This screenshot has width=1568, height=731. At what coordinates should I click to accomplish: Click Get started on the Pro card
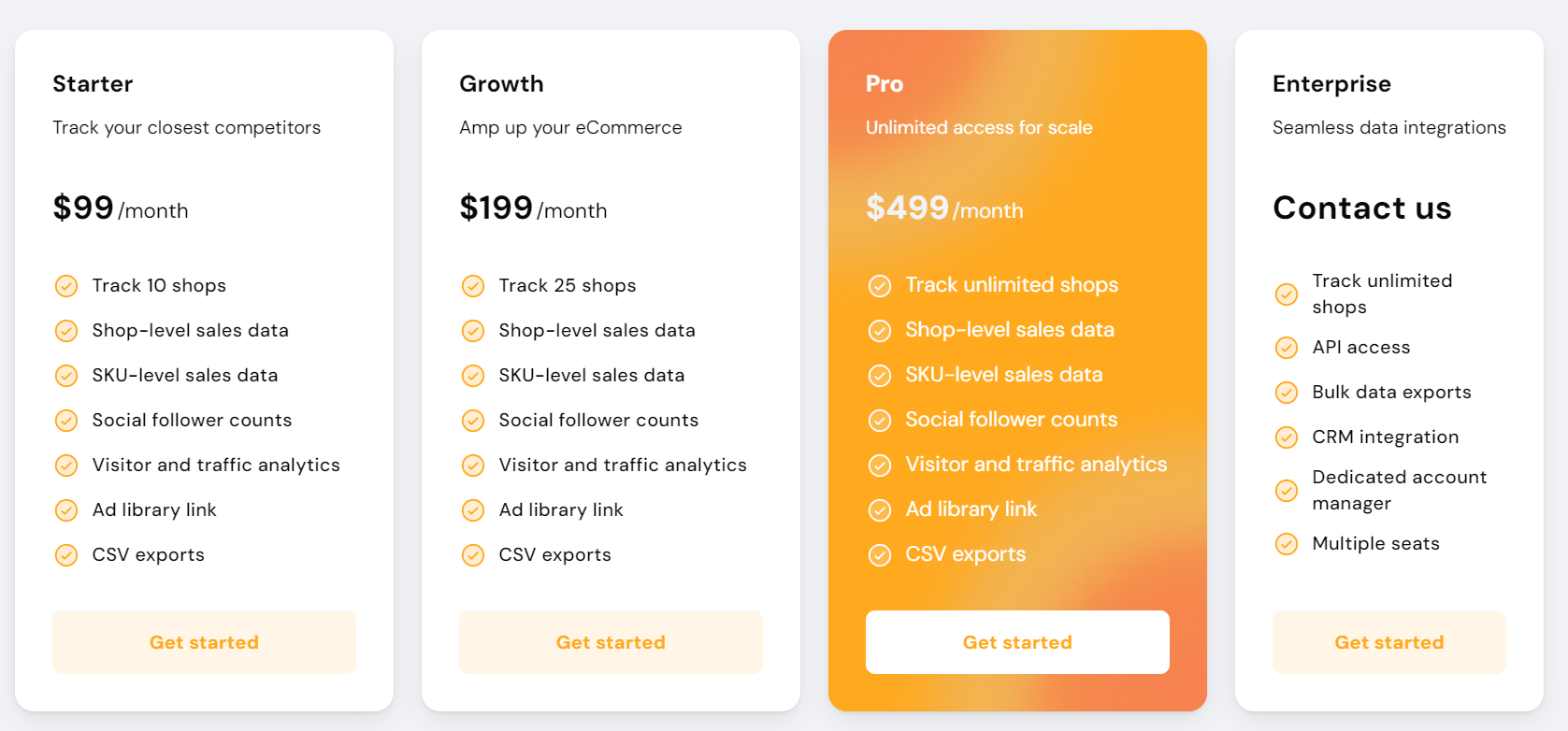pos(1017,642)
